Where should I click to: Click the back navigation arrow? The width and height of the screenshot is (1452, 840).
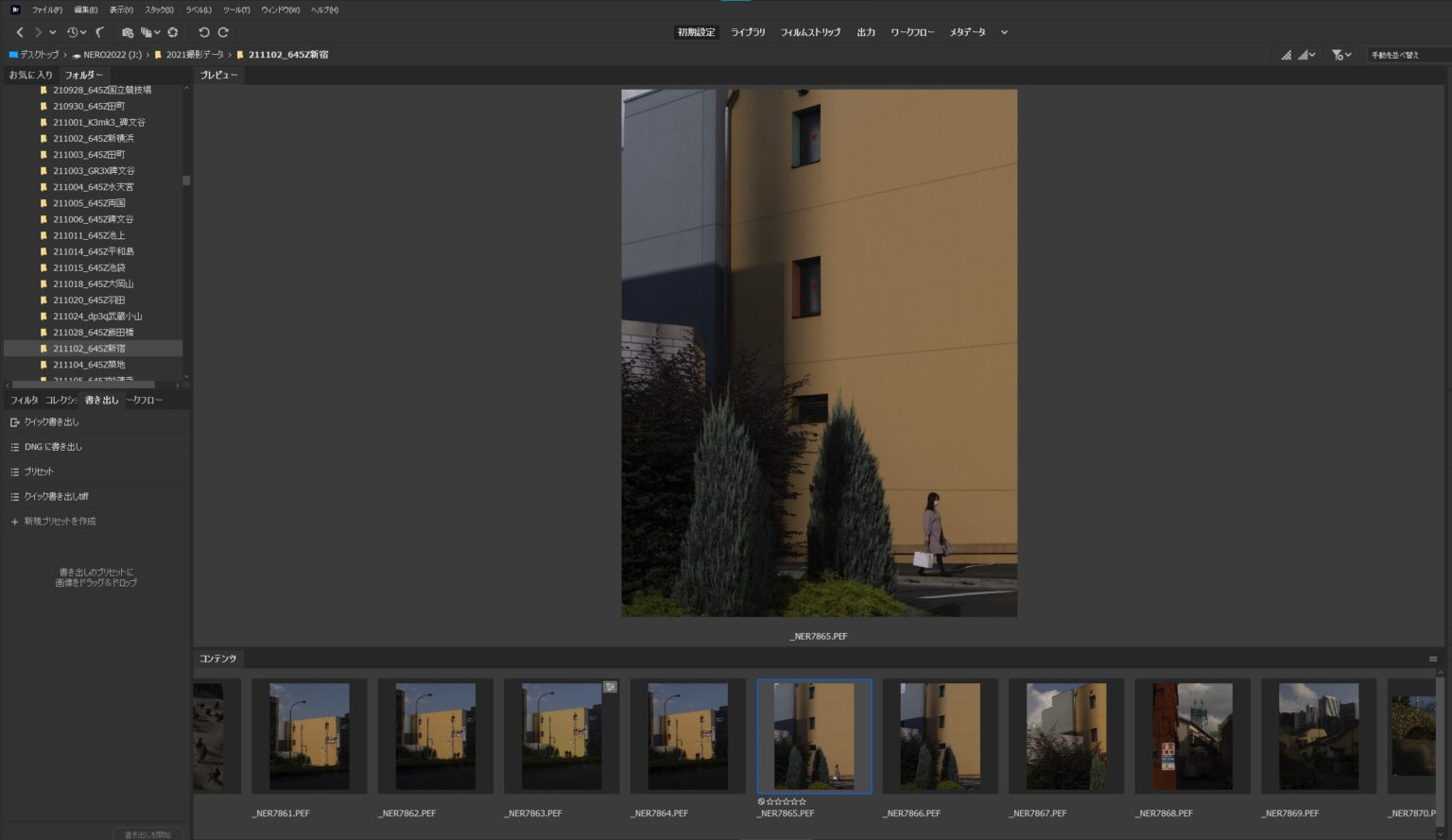coord(19,32)
